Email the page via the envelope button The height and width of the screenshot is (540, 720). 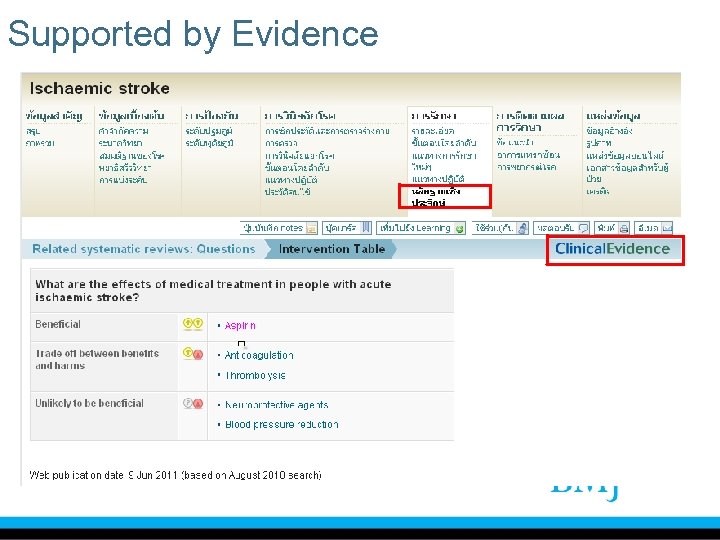[653, 228]
